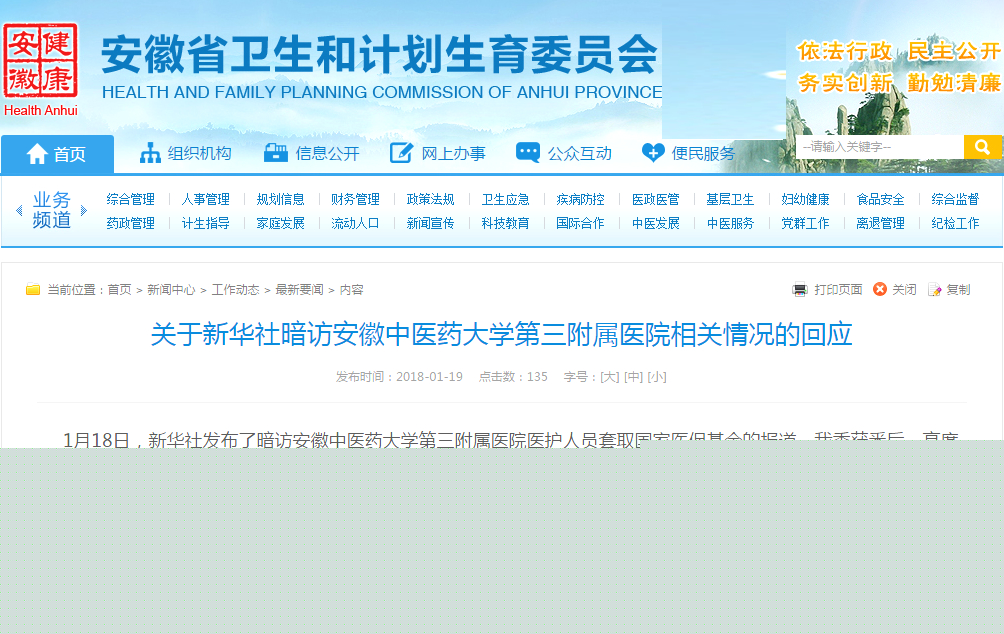Set font size to large [大]

coord(607,377)
